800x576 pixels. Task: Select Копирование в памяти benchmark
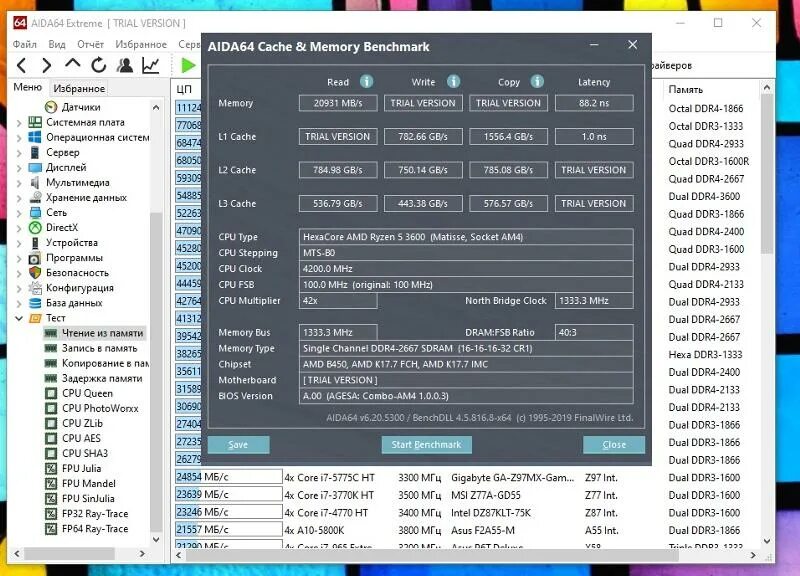coord(105,363)
